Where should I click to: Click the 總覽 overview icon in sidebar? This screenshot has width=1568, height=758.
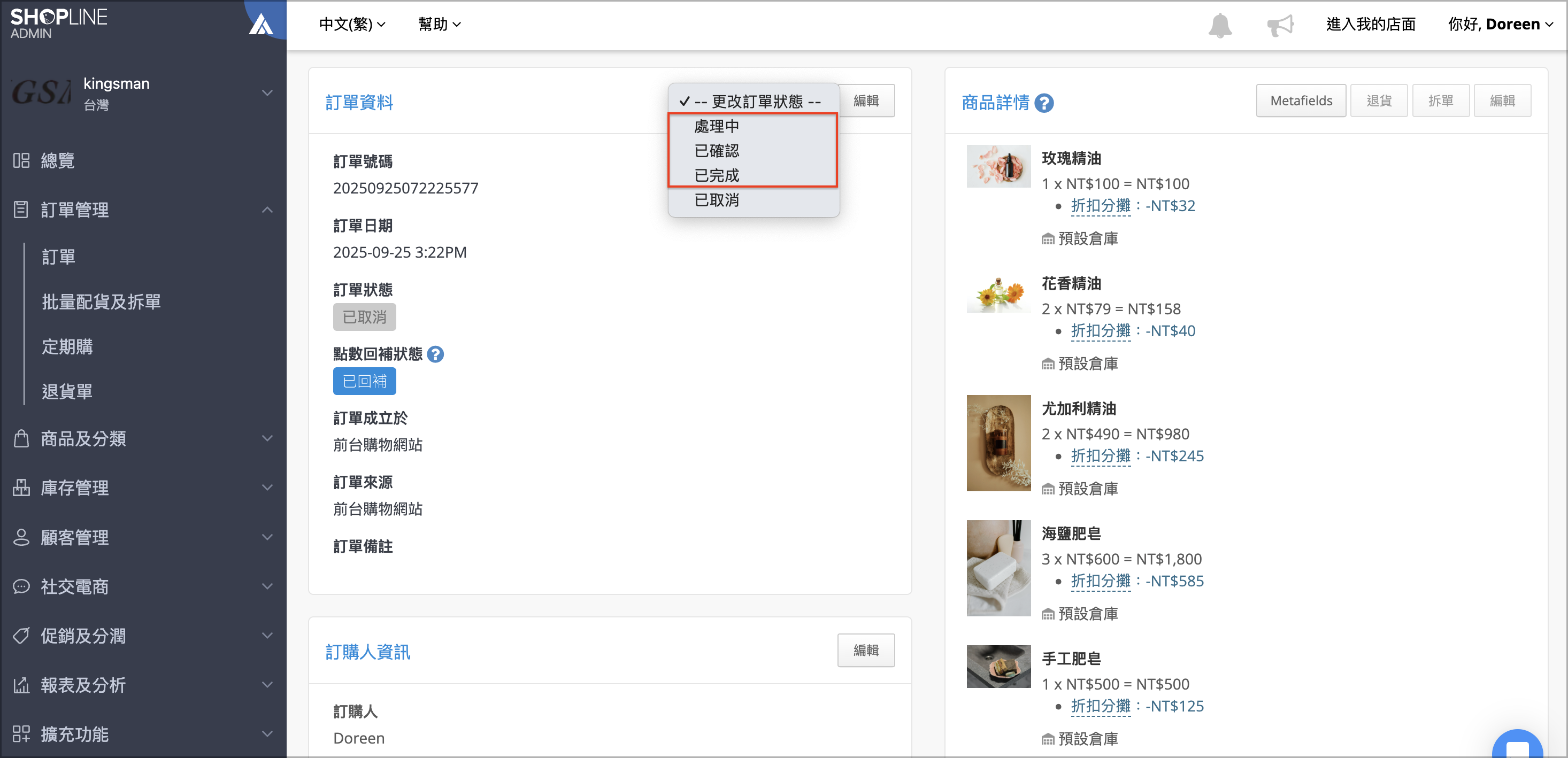click(21, 160)
